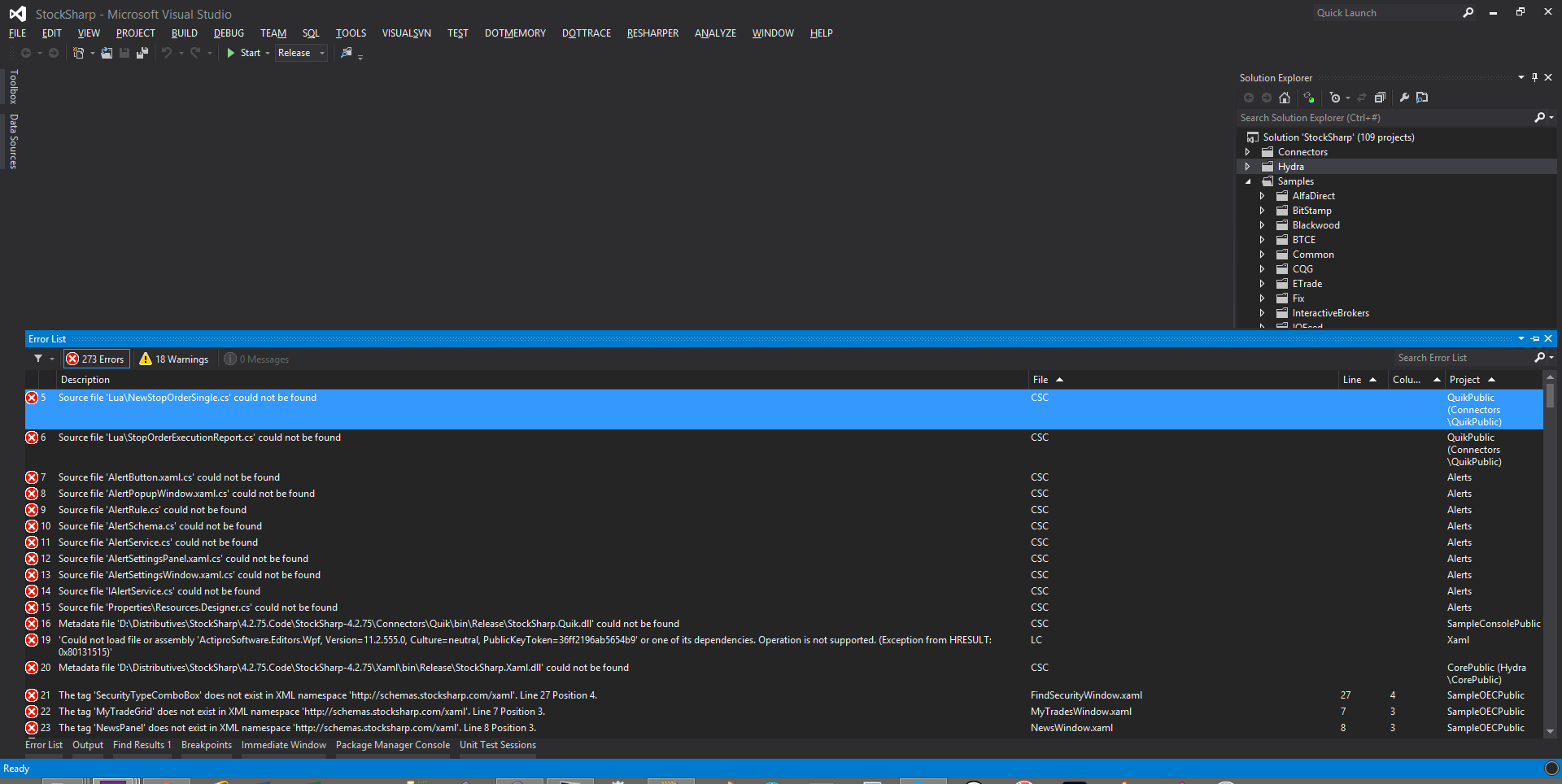Open the RESHARPER menu

click(652, 33)
